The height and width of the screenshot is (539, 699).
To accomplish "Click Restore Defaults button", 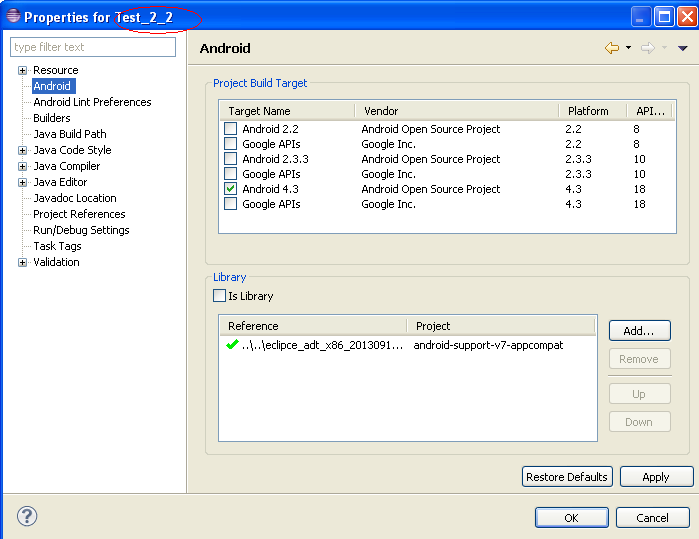I will tap(567, 477).
